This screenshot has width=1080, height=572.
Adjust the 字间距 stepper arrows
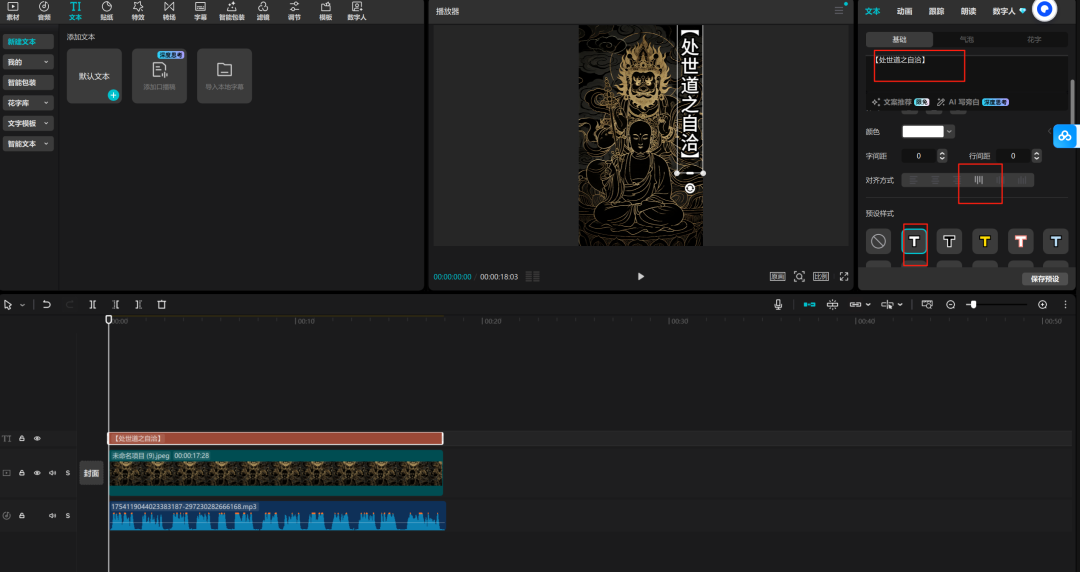(942, 156)
